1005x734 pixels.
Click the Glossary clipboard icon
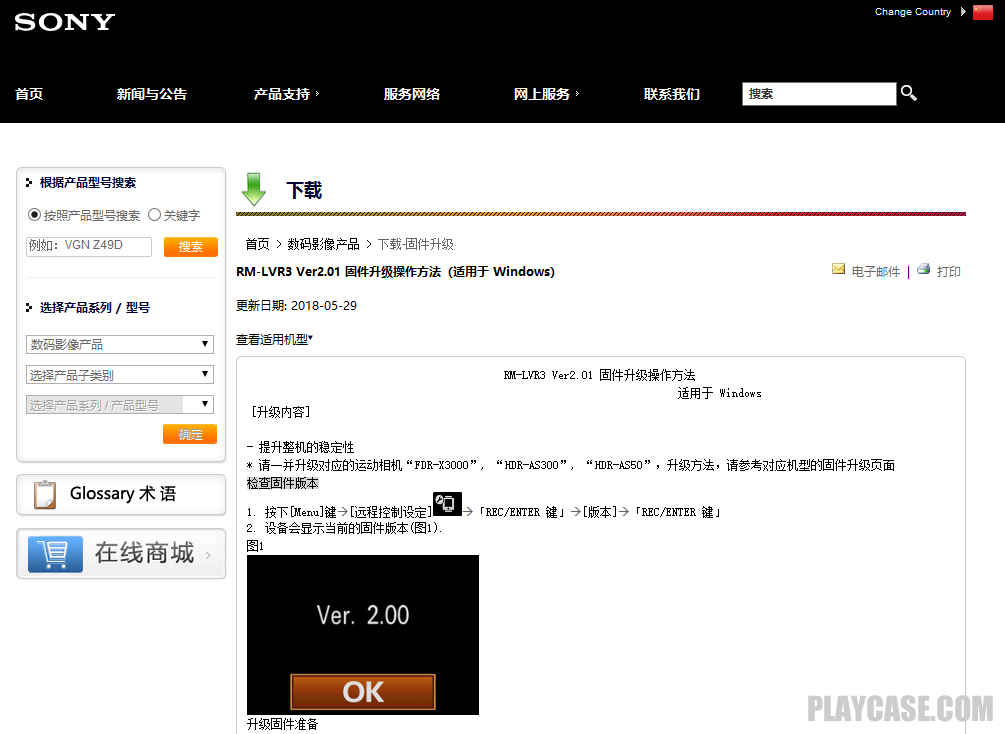[x=45, y=495]
